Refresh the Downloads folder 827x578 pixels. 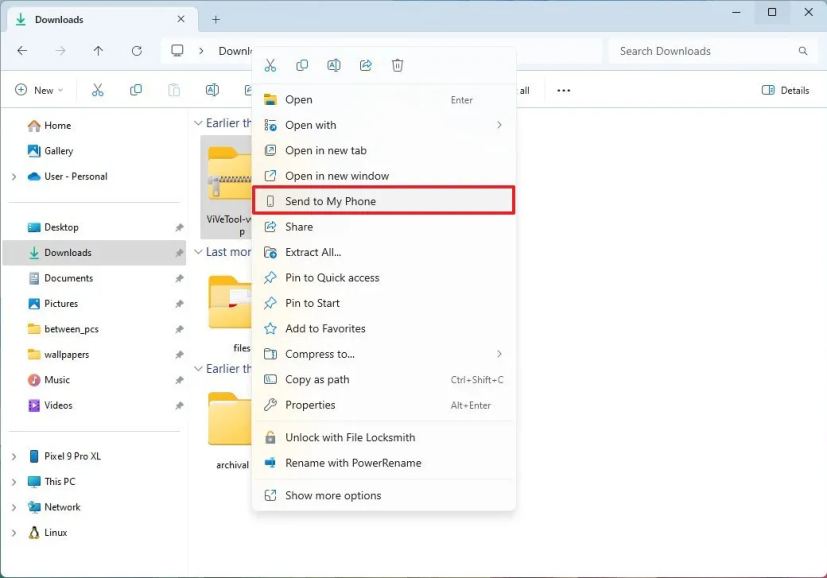[137, 51]
